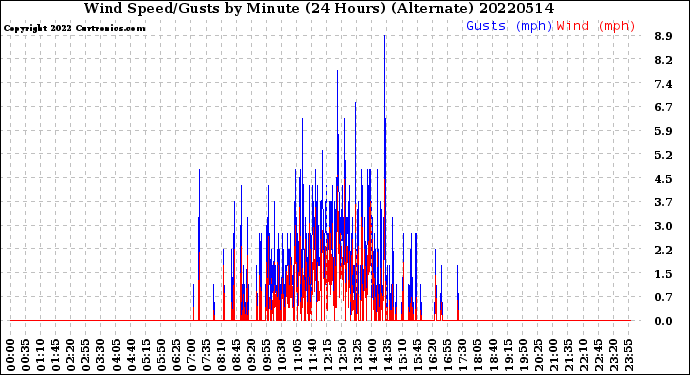
Task: Click the 08:10 time axis label
Action: (x=221, y=355)
